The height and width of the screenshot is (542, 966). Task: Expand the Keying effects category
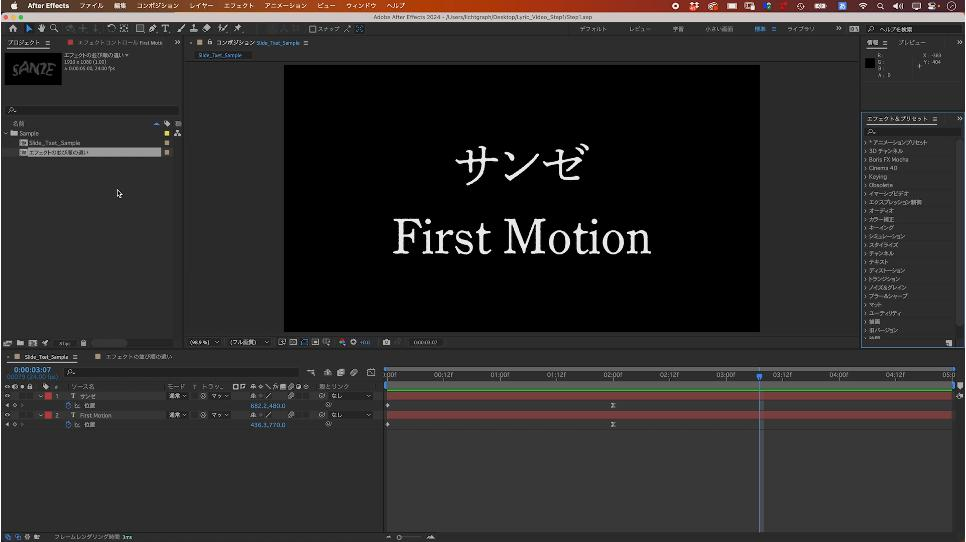(x=866, y=177)
